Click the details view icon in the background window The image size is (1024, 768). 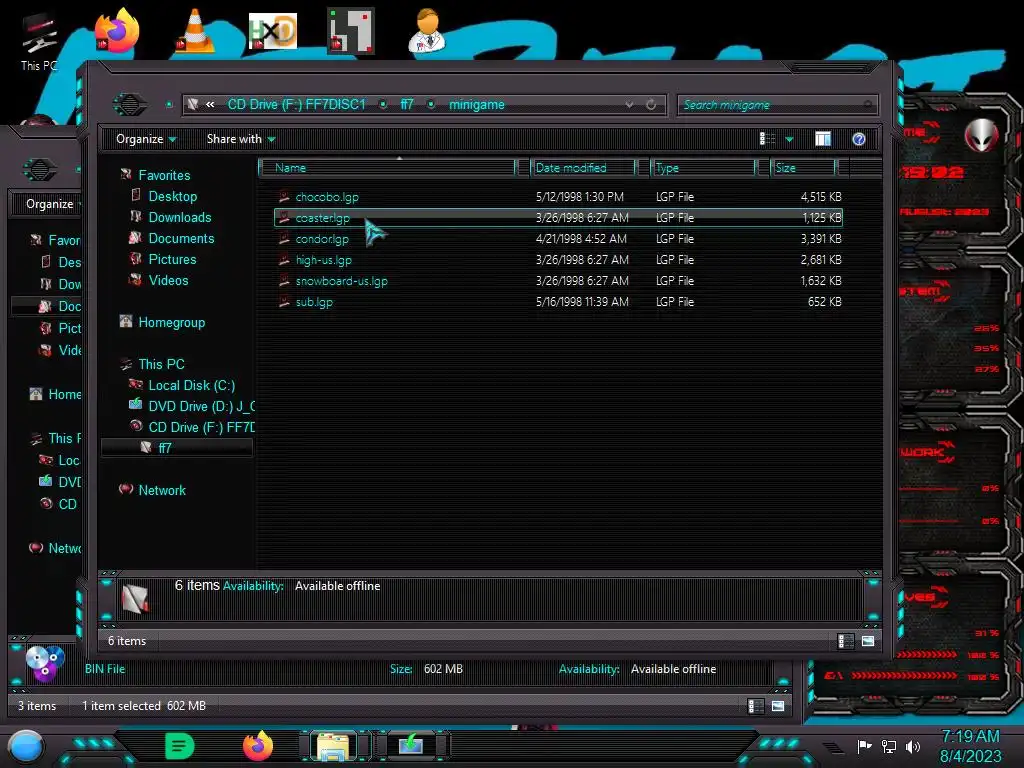(x=755, y=706)
